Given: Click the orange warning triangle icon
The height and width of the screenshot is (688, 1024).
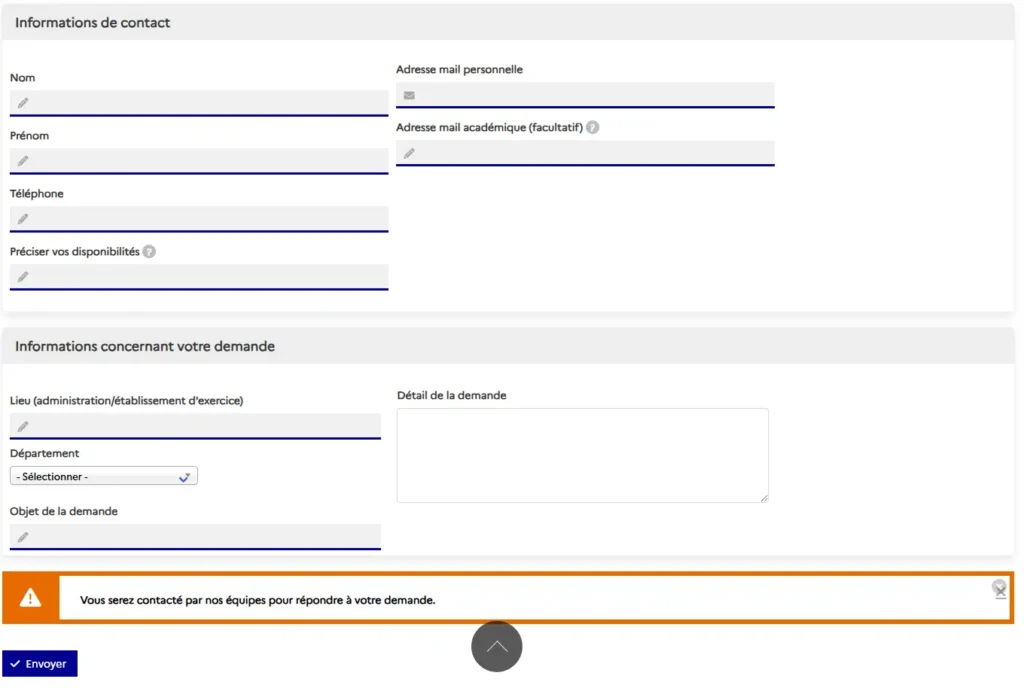Looking at the screenshot, I should [x=31, y=598].
